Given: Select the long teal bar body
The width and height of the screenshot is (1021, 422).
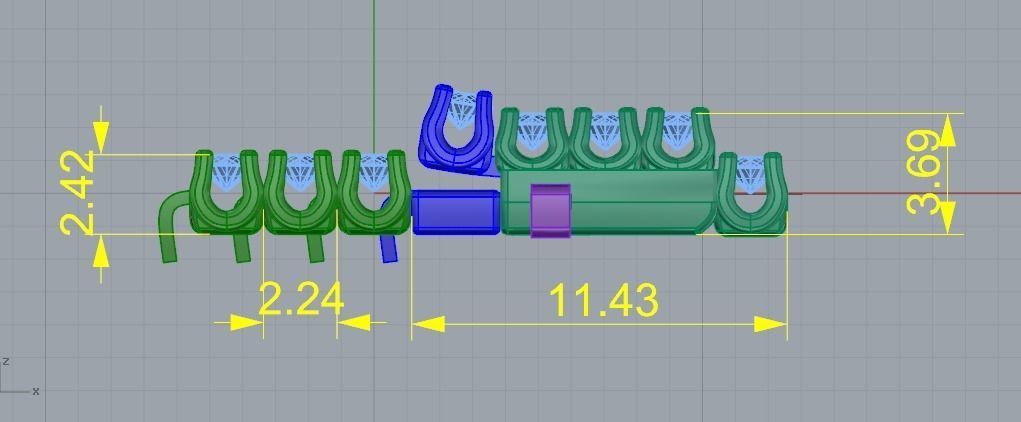Looking at the screenshot, I should pos(608,202).
